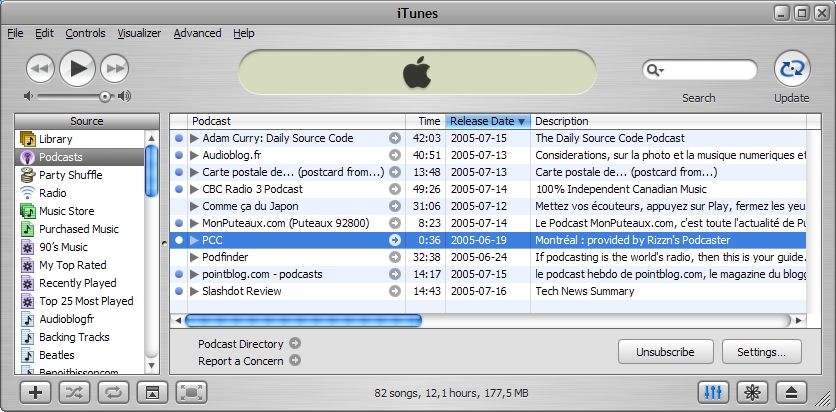Select 90's Music smart playlist
The height and width of the screenshot is (412, 836).
[x=80, y=247]
